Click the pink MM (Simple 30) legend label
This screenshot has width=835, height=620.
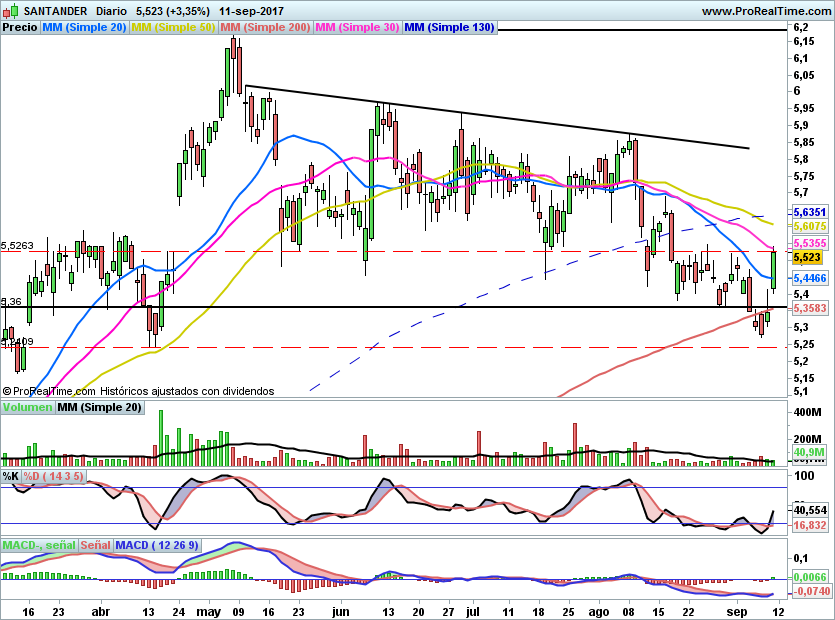(x=357, y=27)
